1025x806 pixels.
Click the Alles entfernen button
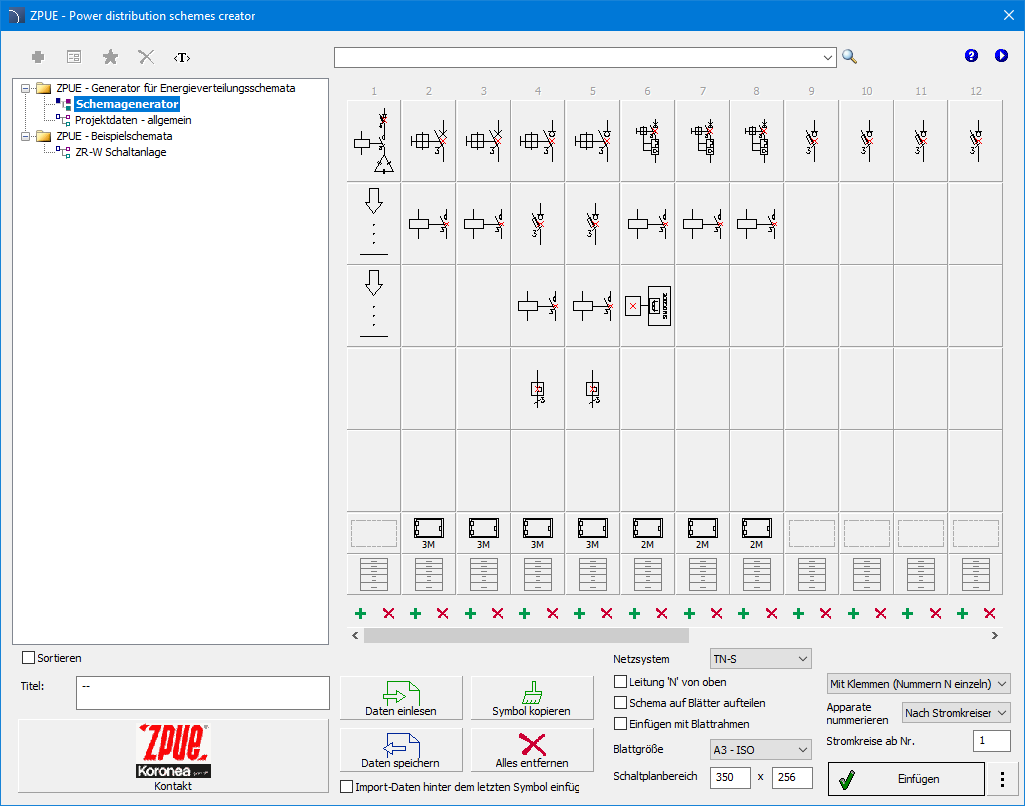click(531, 750)
